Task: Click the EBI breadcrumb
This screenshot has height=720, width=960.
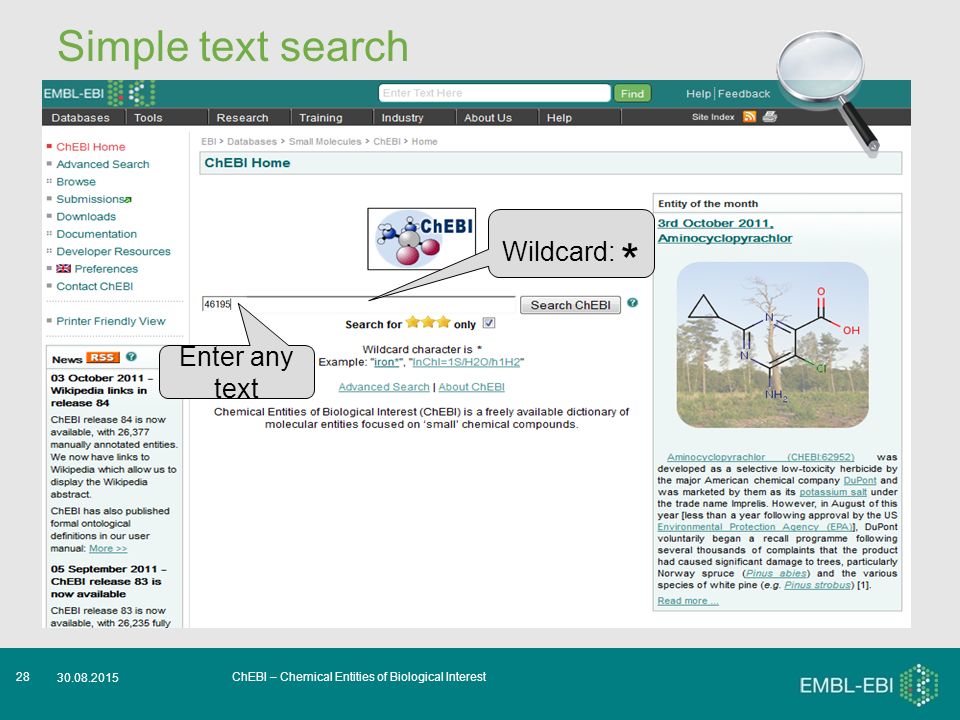Action: [x=209, y=141]
